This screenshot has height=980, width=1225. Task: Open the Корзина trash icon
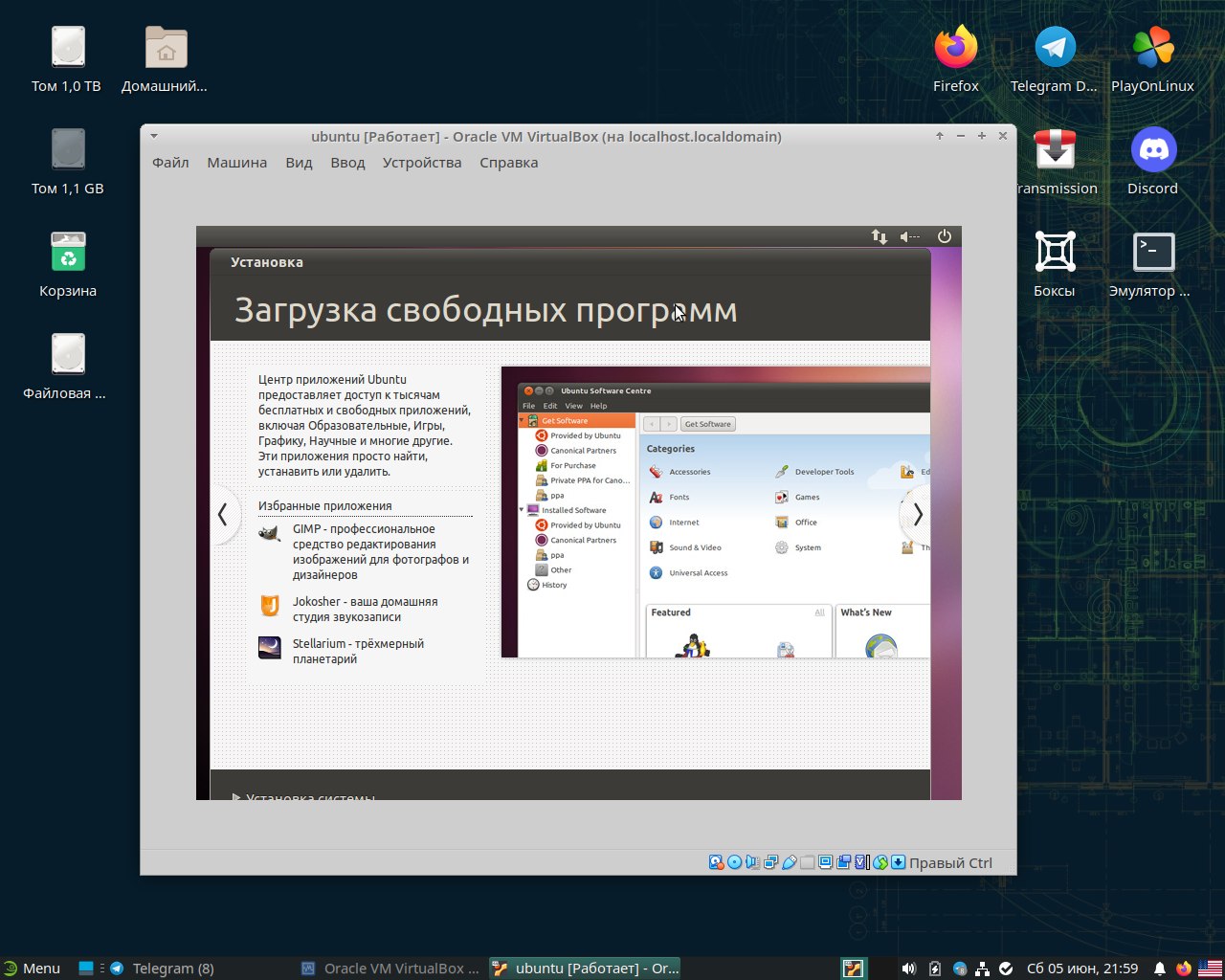[x=68, y=264]
